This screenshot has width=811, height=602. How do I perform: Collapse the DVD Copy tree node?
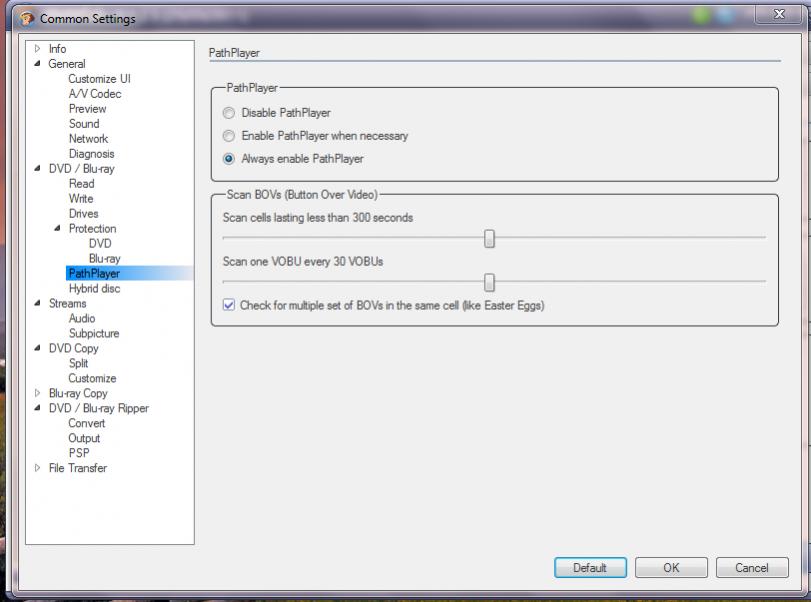click(x=37, y=348)
